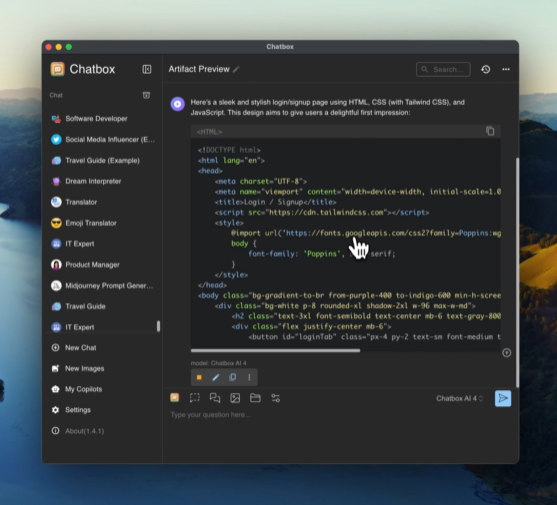Image resolution: width=557 pixels, height=505 pixels.
Task: Select Midjourney Prompt Generator chat
Action: (x=102, y=286)
